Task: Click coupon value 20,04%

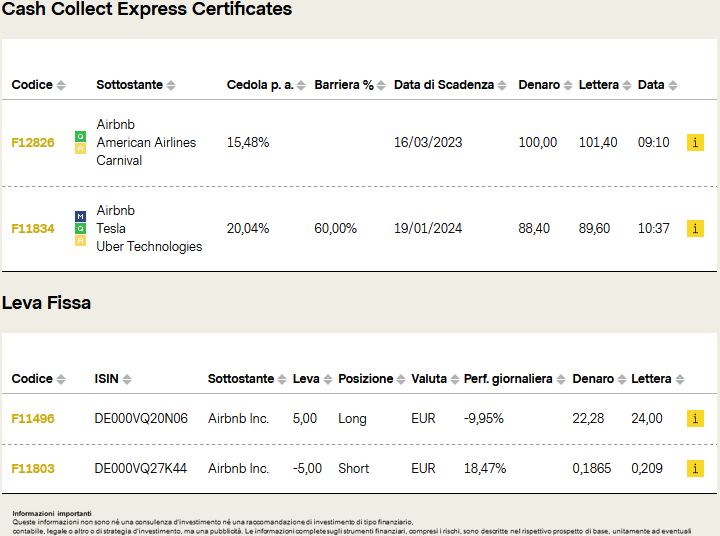Action: (x=248, y=228)
